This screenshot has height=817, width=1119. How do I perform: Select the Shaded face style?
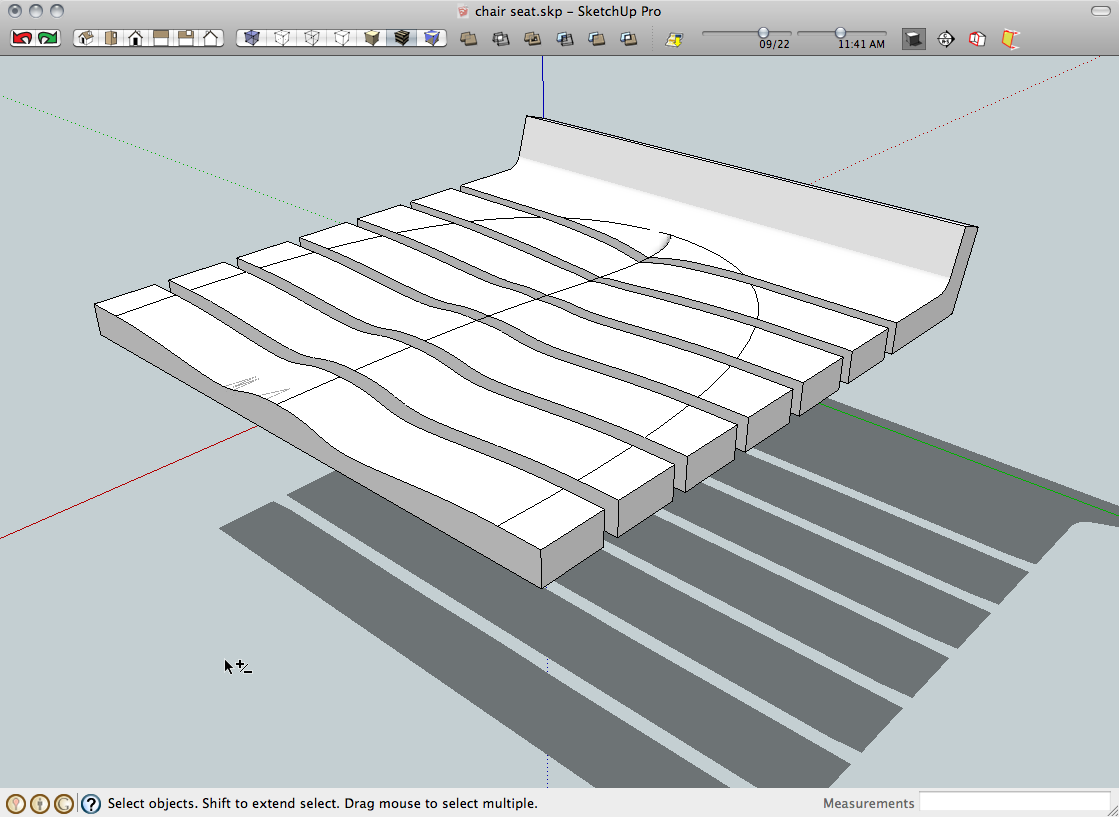pos(372,38)
